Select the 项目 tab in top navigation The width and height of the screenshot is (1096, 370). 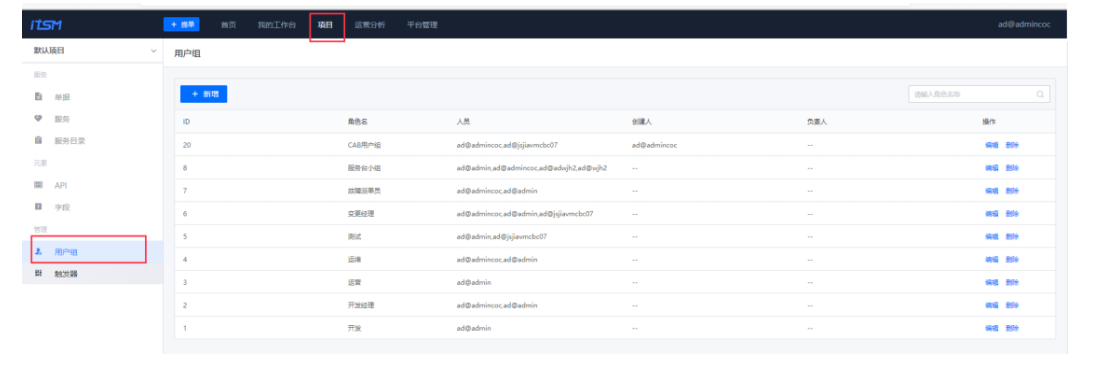coord(325,24)
